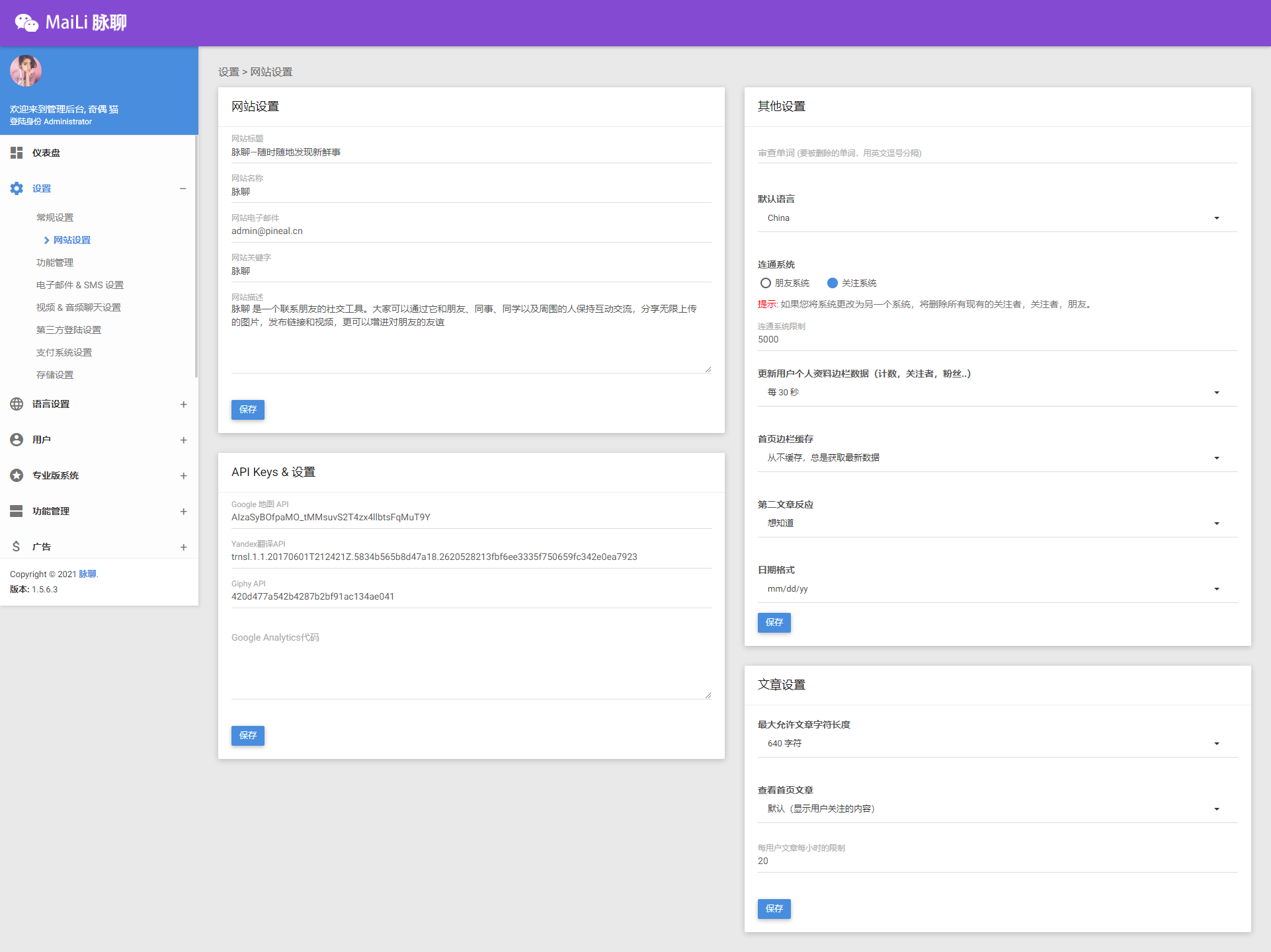Click the 网站描述 textarea resize handle
This screenshot has width=1271, height=952.
708,370
